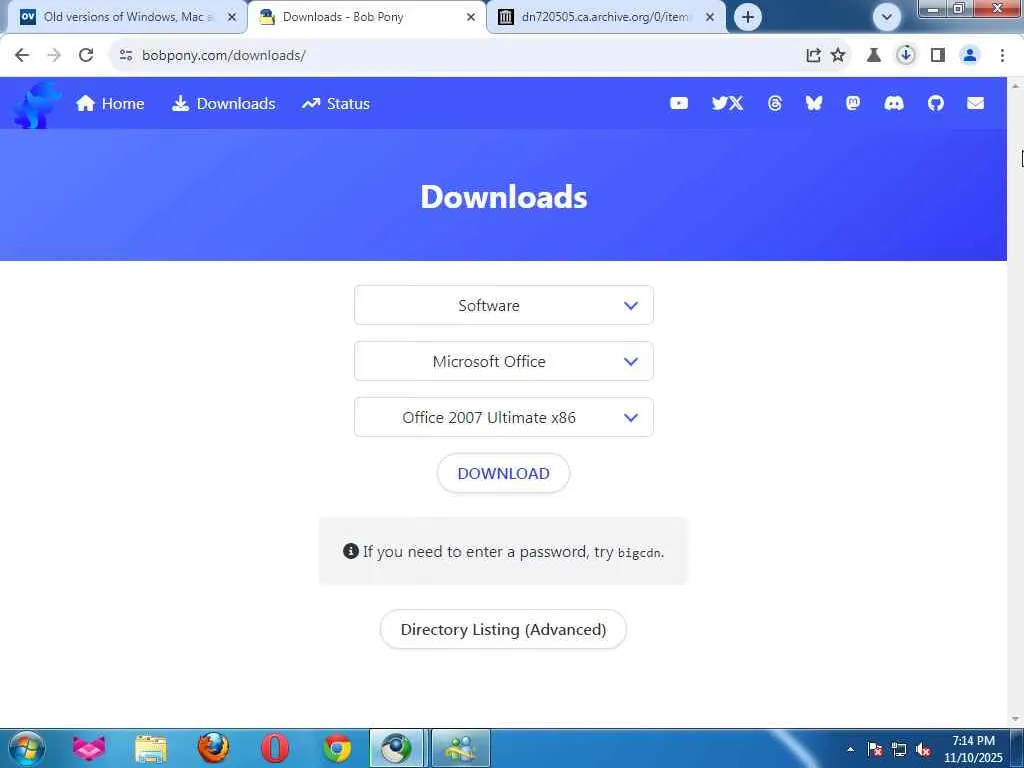Screen dimensions: 1024x768
Task: Click the network tray icon
Action: tap(899, 749)
